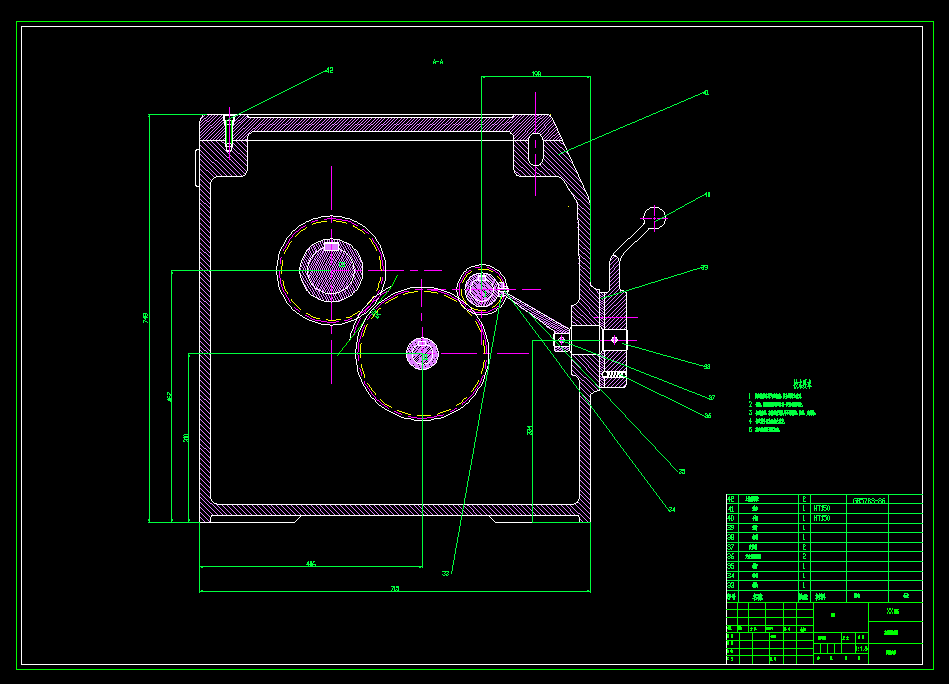Screen dimensions: 949x684
Task: Select the 445 horizontal dimension text
Action: (x=310, y=564)
